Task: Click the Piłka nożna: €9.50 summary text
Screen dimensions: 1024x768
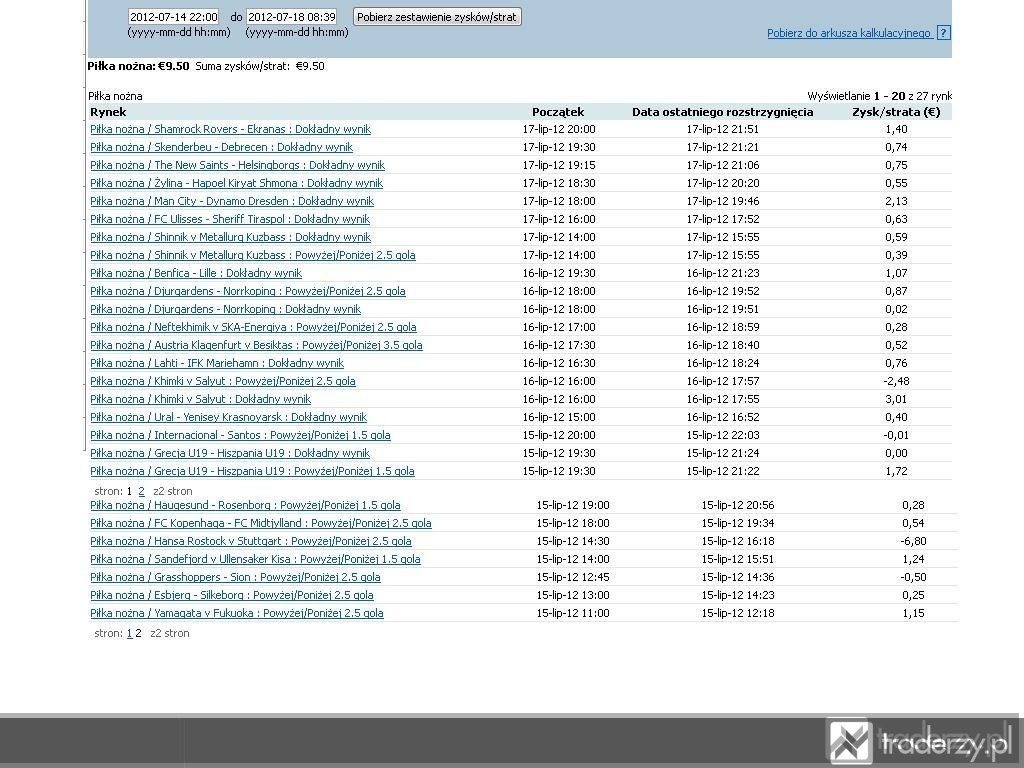Action: (x=138, y=66)
